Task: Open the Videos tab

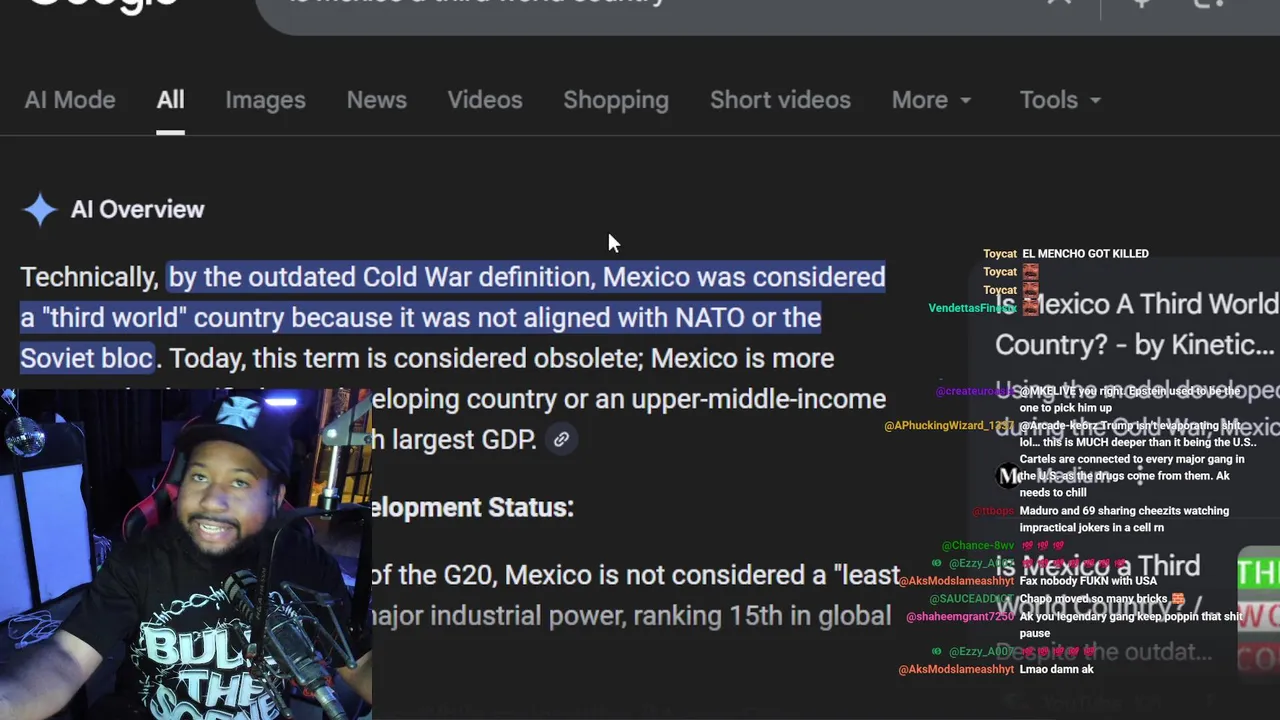Action: coord(485,100)
